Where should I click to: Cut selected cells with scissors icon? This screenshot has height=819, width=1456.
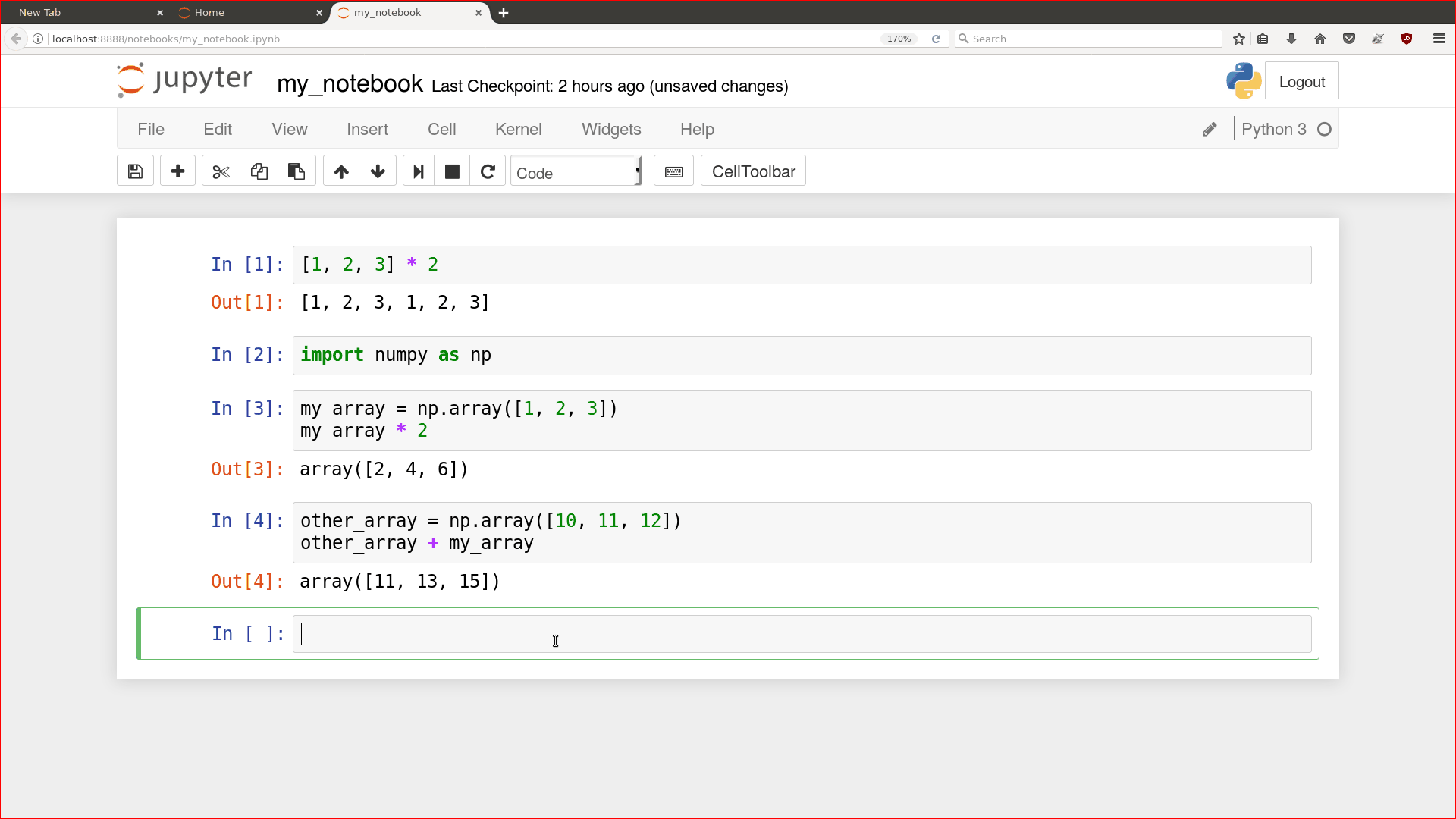(221, 171)
